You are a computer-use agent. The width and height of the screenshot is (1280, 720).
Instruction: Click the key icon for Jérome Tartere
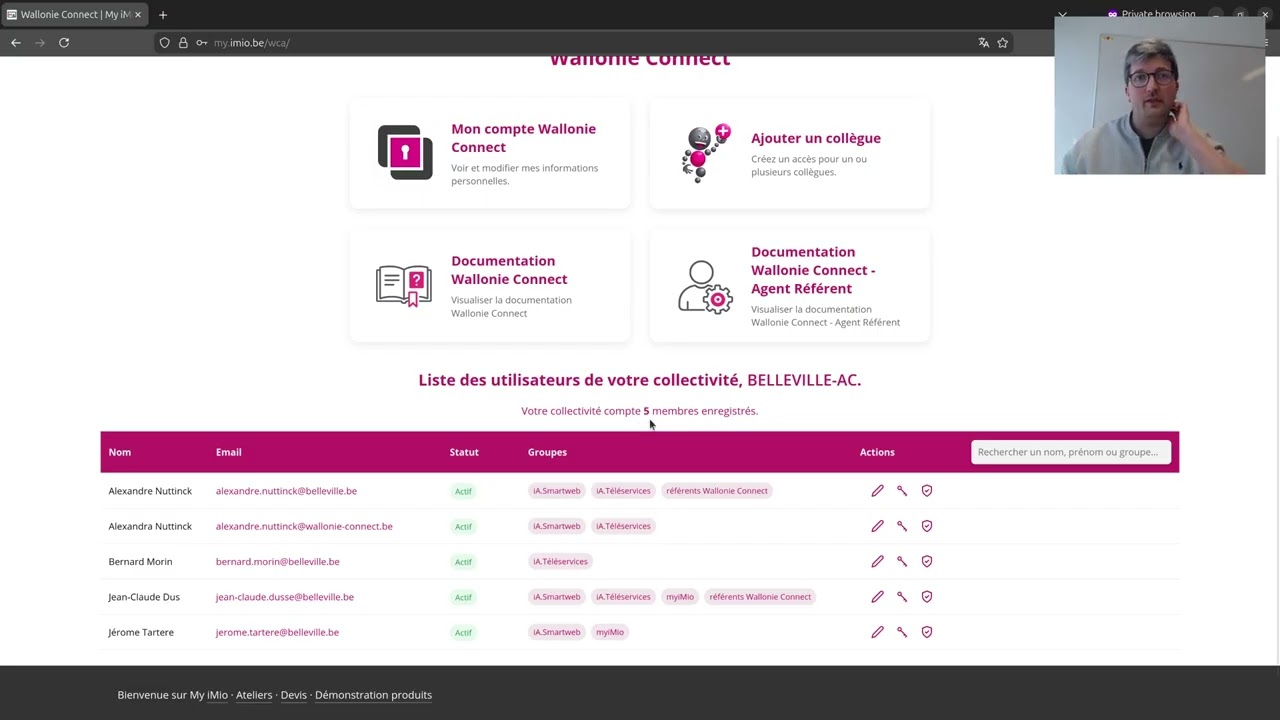902,632
